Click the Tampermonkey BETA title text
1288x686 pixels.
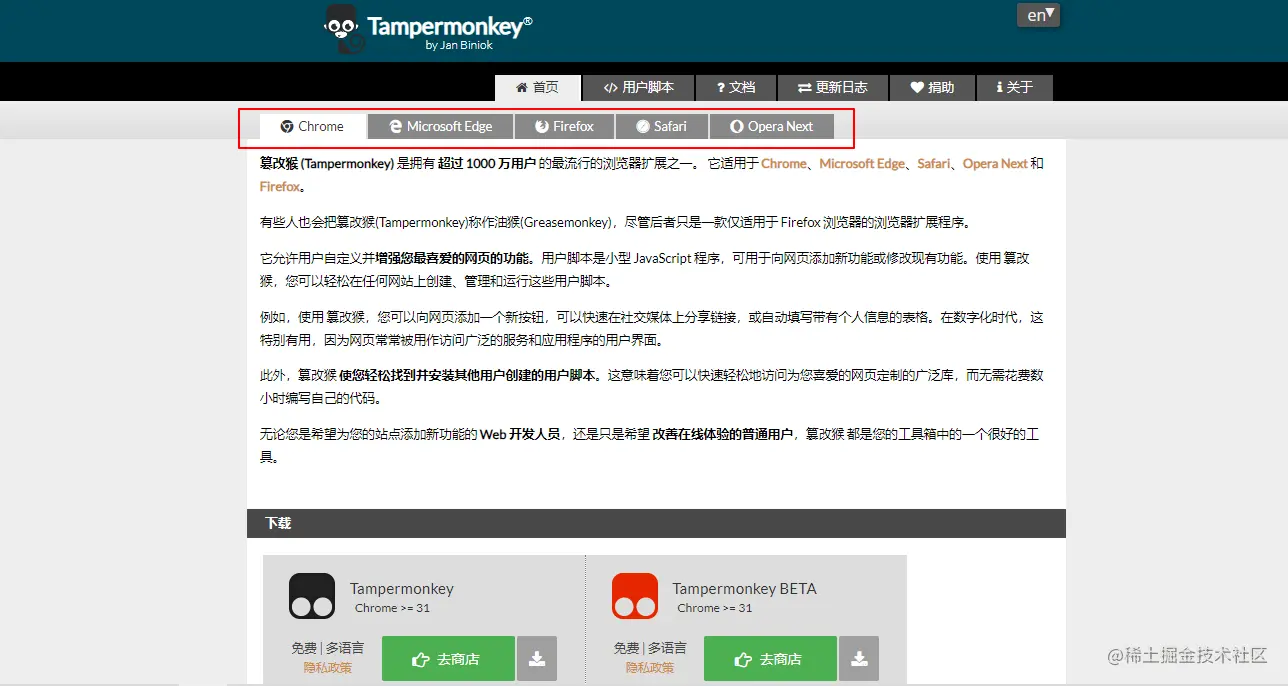pos(744,589)
